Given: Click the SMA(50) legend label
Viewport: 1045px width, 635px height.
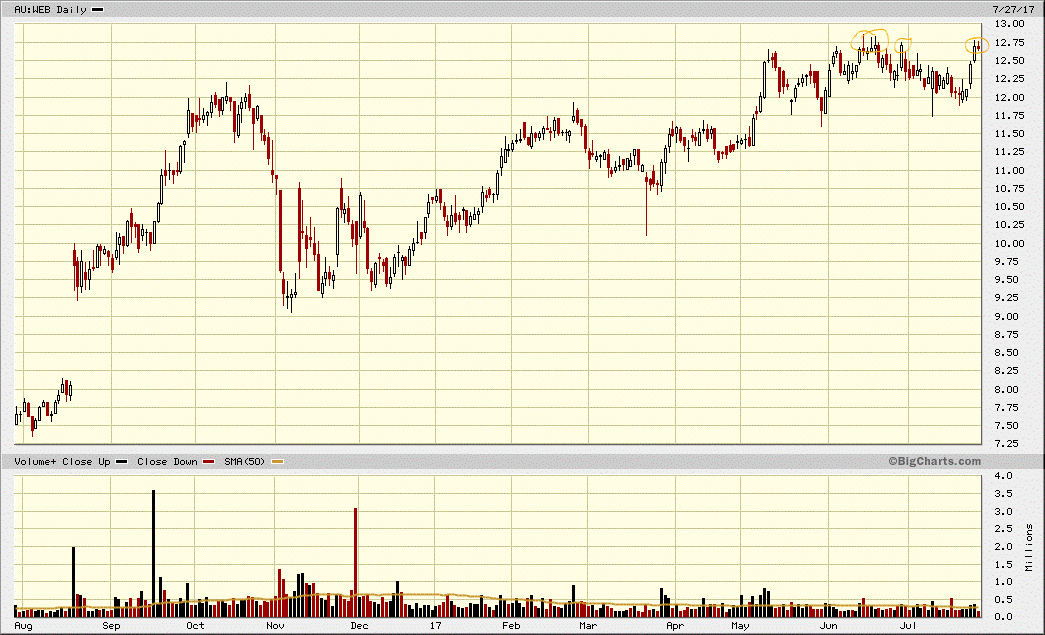Looking at the screenshot, I should 245,461.
